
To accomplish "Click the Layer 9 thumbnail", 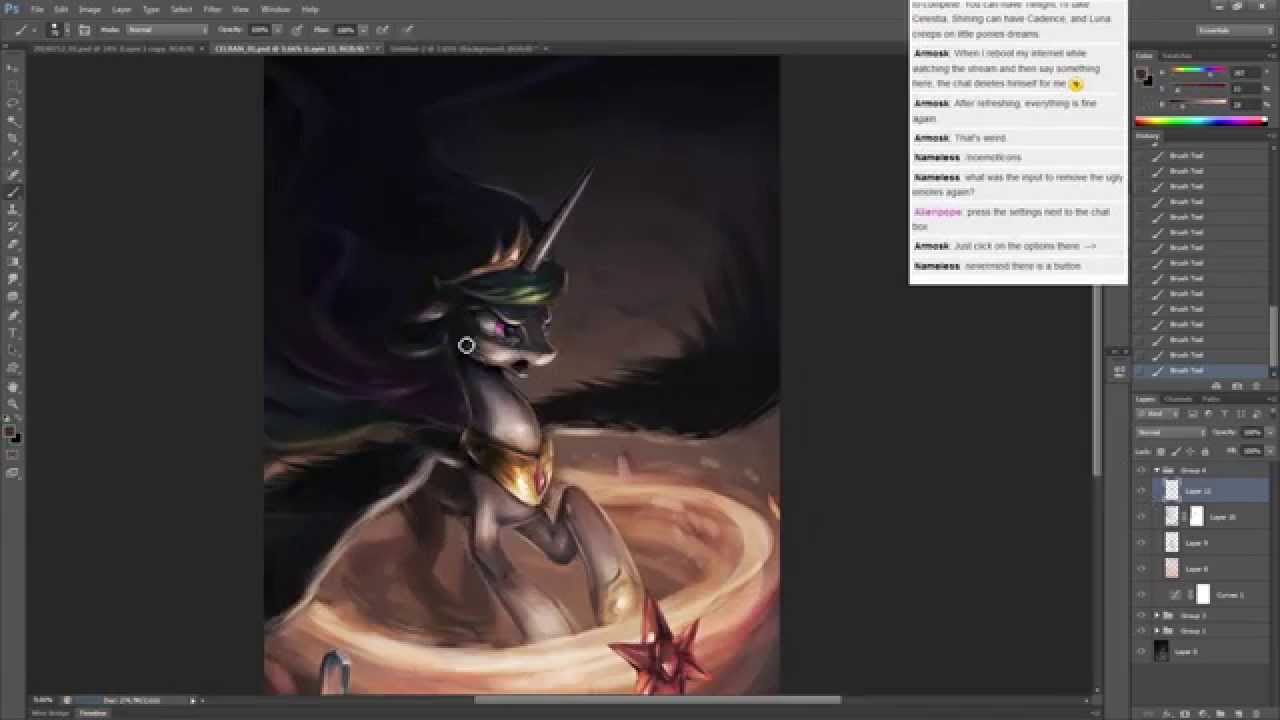I will (1172, 543).
